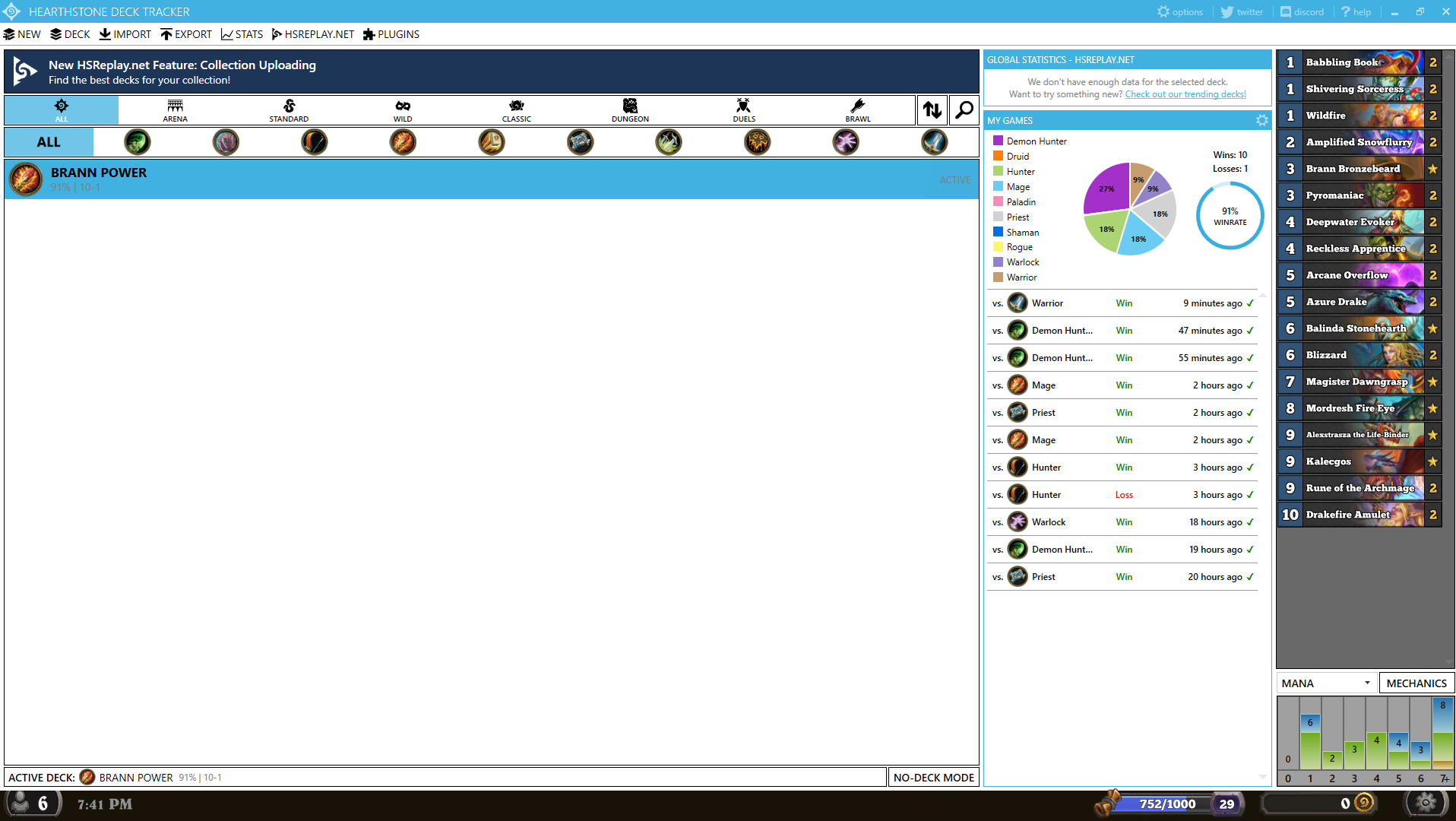Switch to the STANDARD tab
This screenshot has width=1456, height=821.
point(289,110)
